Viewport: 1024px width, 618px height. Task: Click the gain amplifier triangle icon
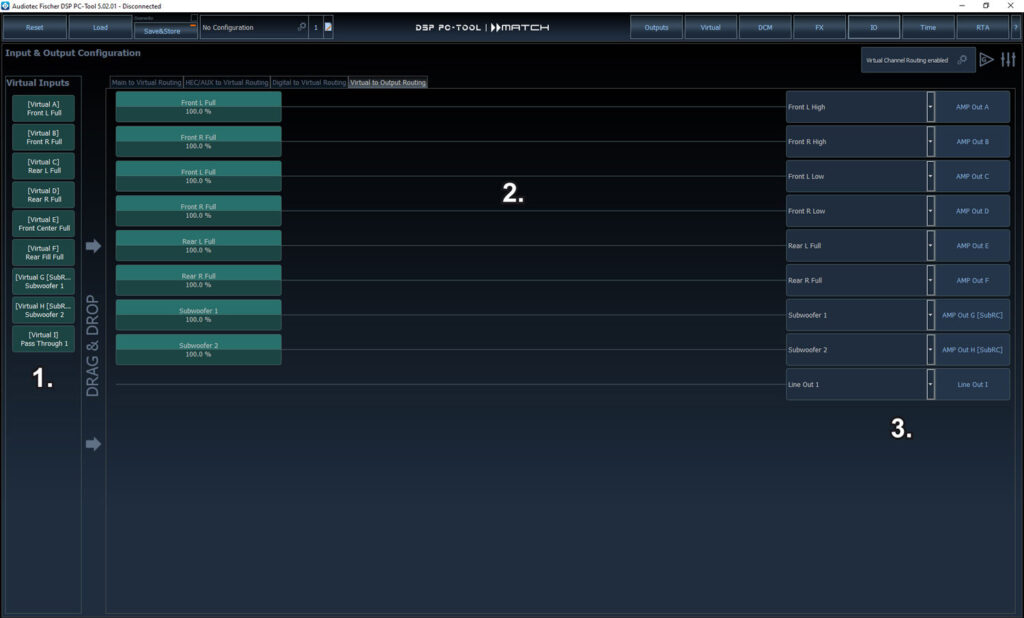986,60
